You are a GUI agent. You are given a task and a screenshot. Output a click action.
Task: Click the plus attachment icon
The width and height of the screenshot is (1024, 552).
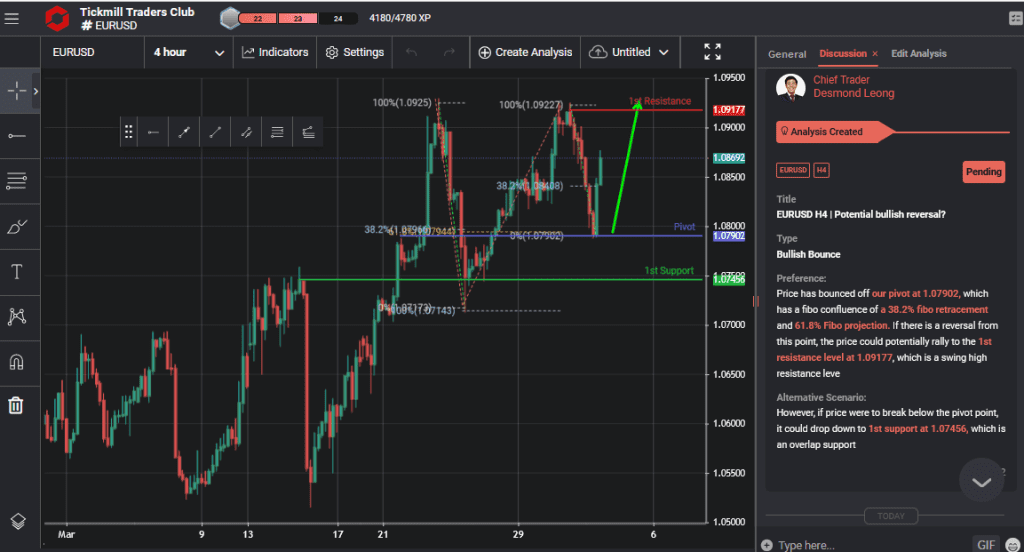pyautogui.click(x=767, y=545)
